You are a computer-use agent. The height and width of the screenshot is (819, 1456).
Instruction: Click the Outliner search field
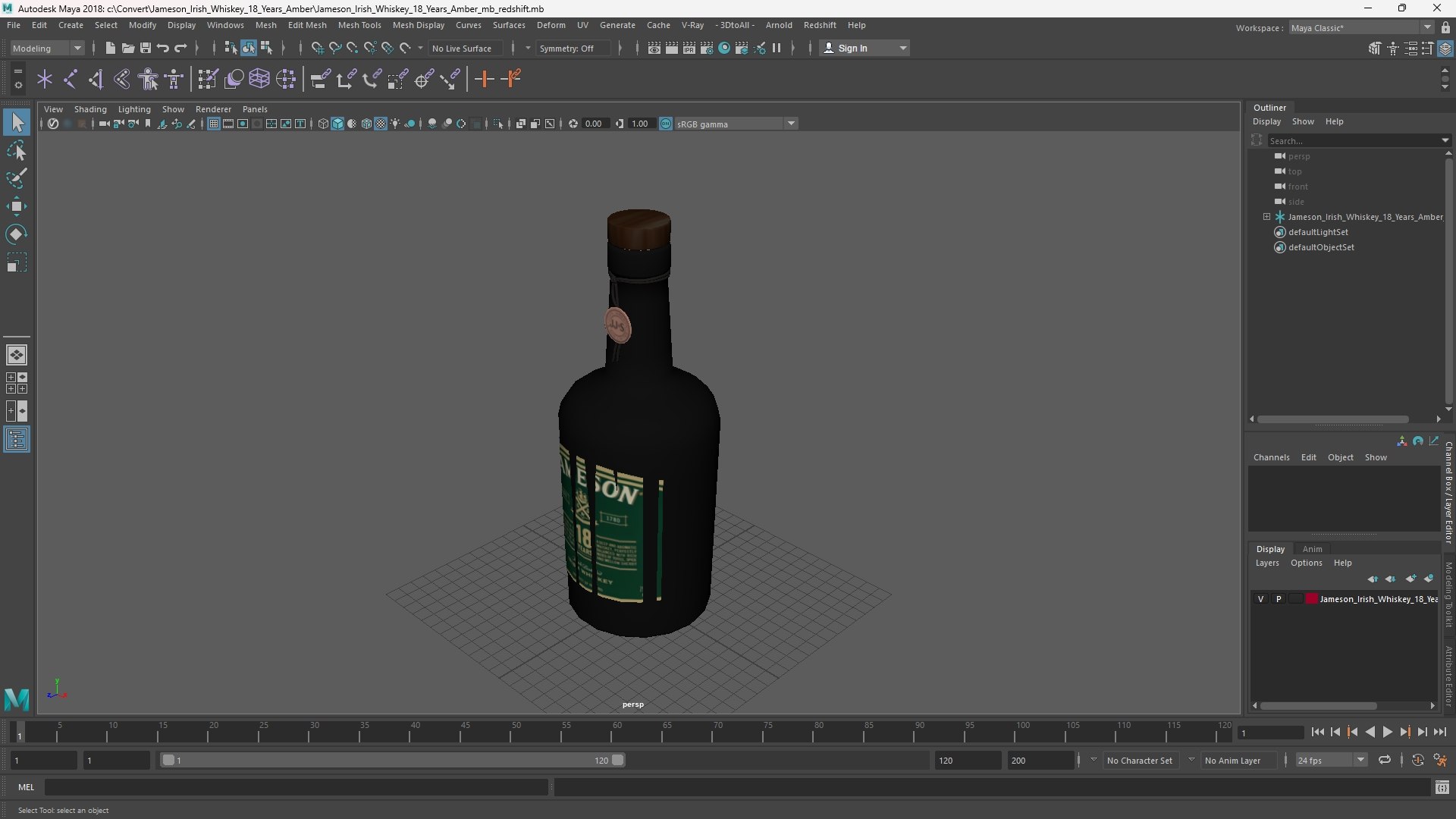coord(1354,140)
